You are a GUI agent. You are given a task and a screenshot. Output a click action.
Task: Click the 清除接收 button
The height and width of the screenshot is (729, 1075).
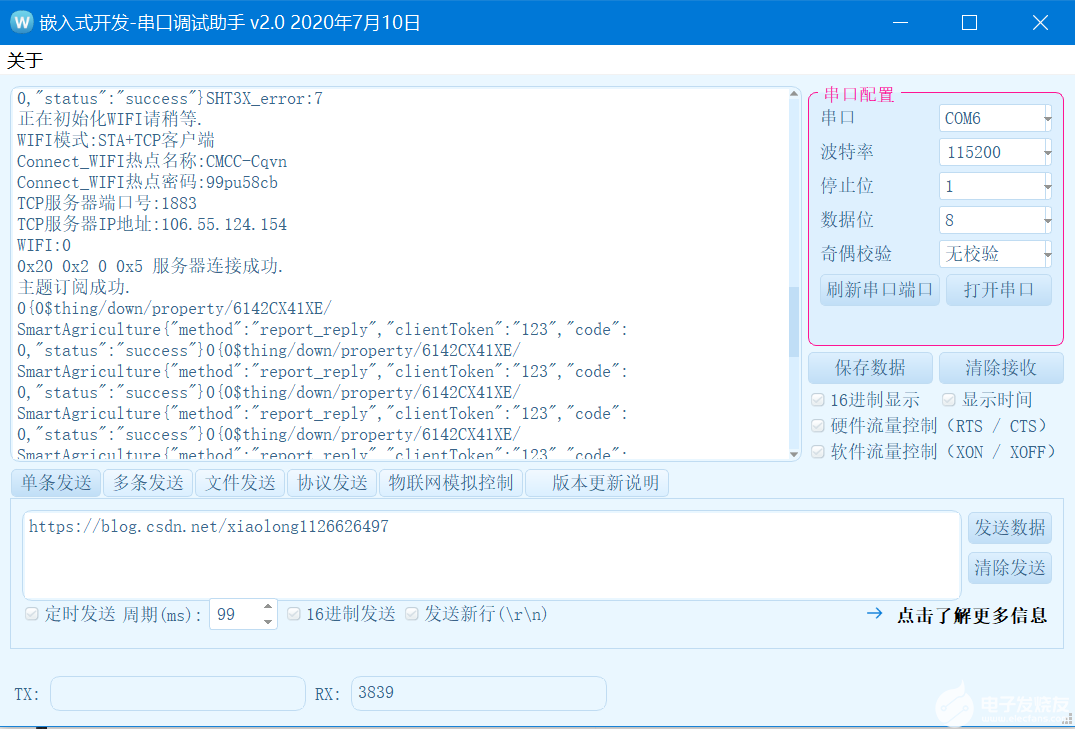point(1000,368)
